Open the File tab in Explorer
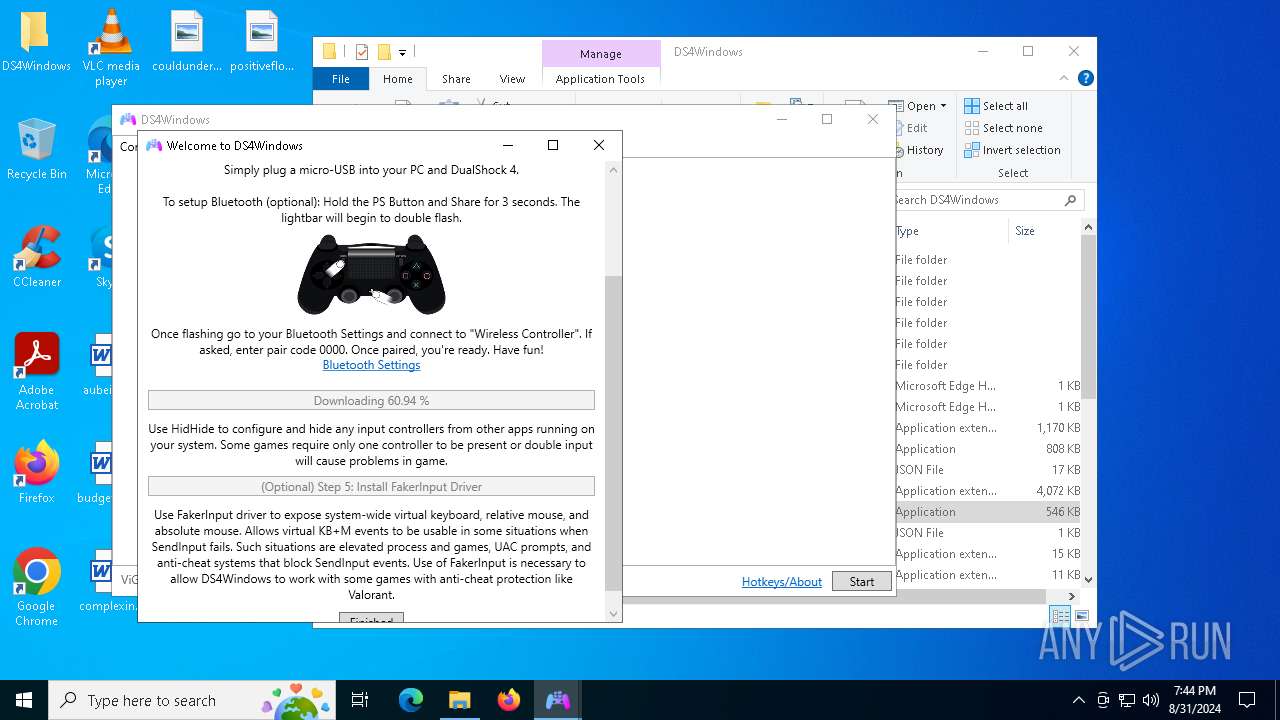Image resolution: width=1280 pixels, height=720 pixels. coord(341,79)
